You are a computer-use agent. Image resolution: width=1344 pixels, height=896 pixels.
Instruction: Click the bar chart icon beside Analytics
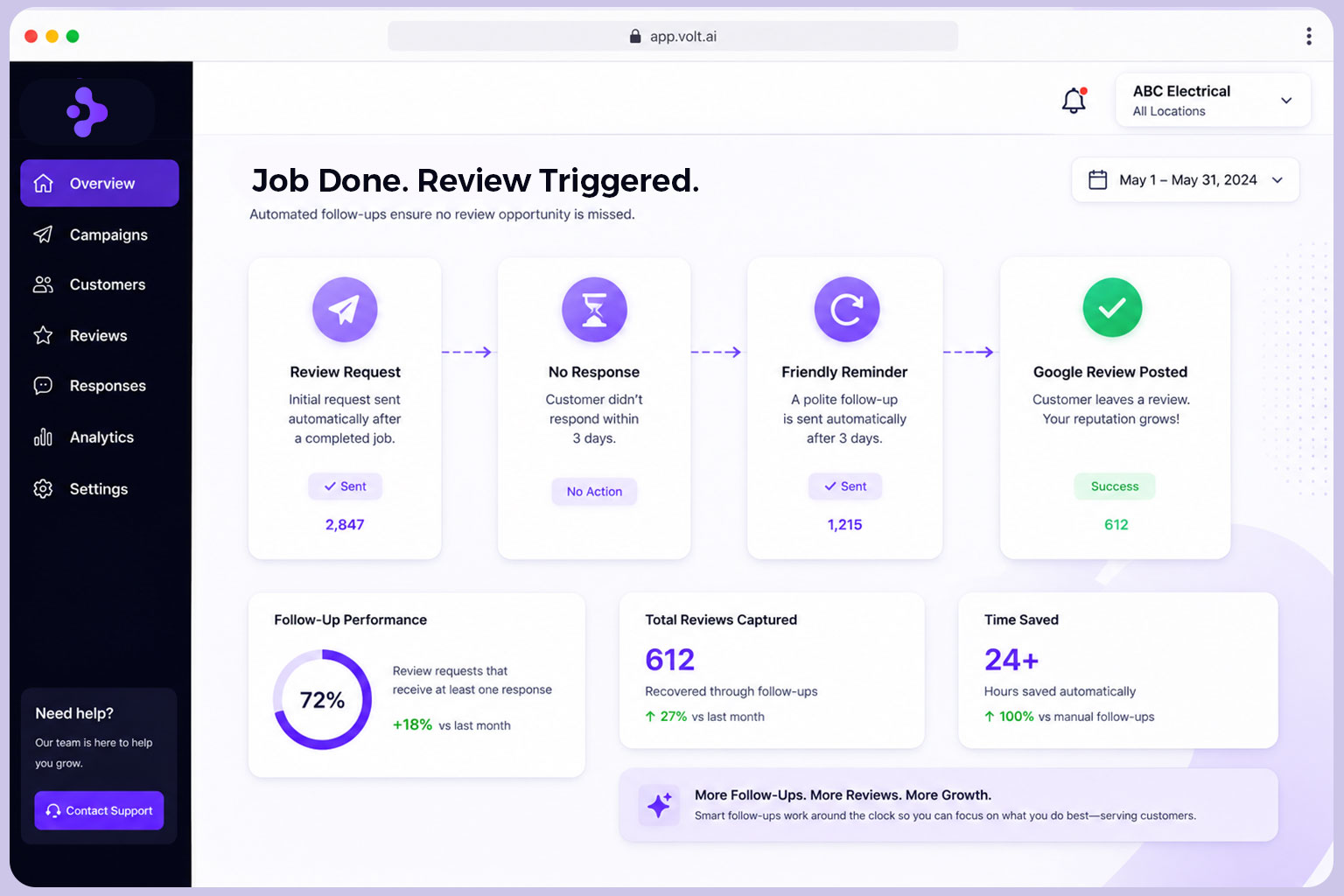click(43, 437)
